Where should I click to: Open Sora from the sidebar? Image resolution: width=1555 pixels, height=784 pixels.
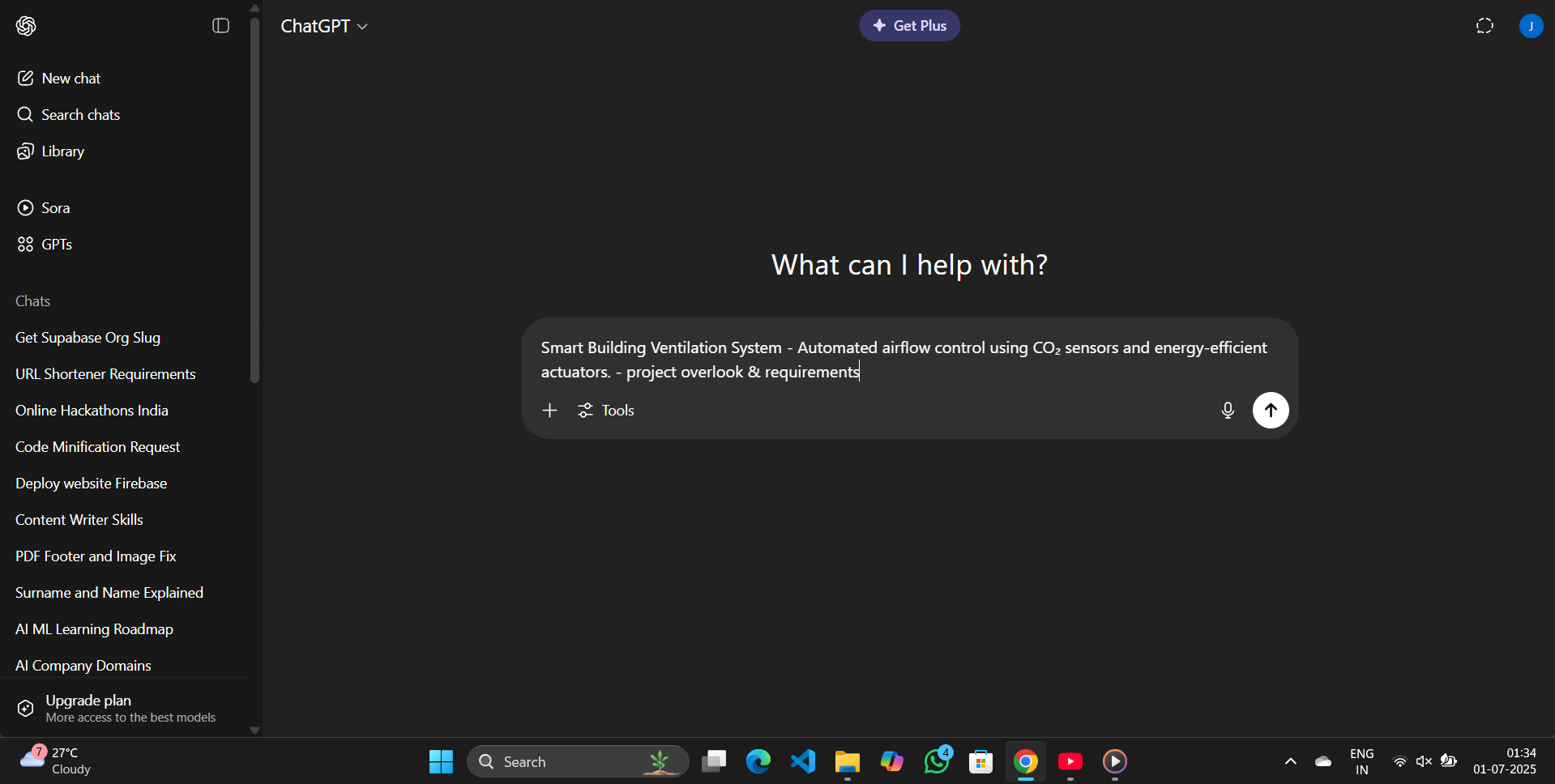[x=123, y=208]
